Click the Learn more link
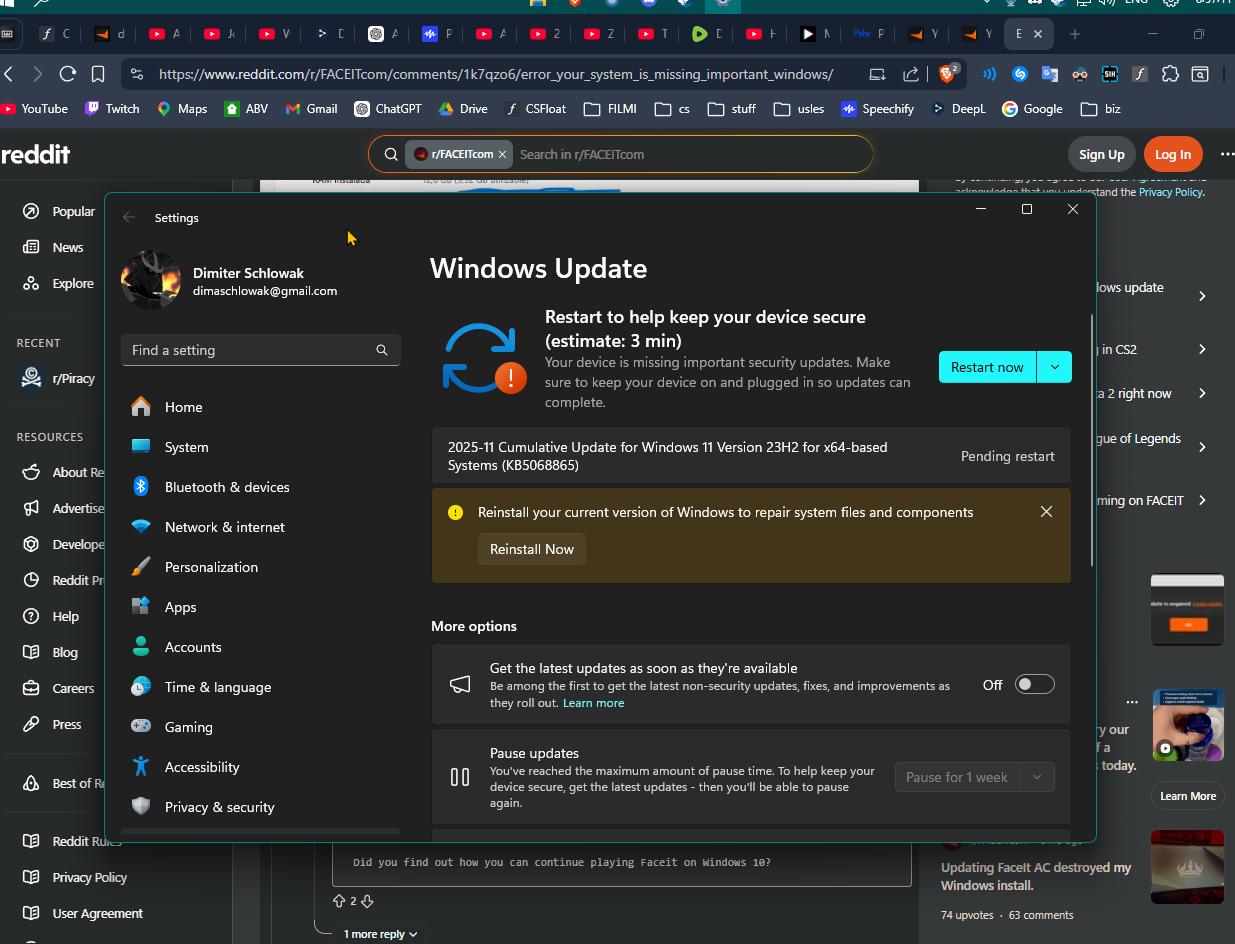 [x=593, y=703]
